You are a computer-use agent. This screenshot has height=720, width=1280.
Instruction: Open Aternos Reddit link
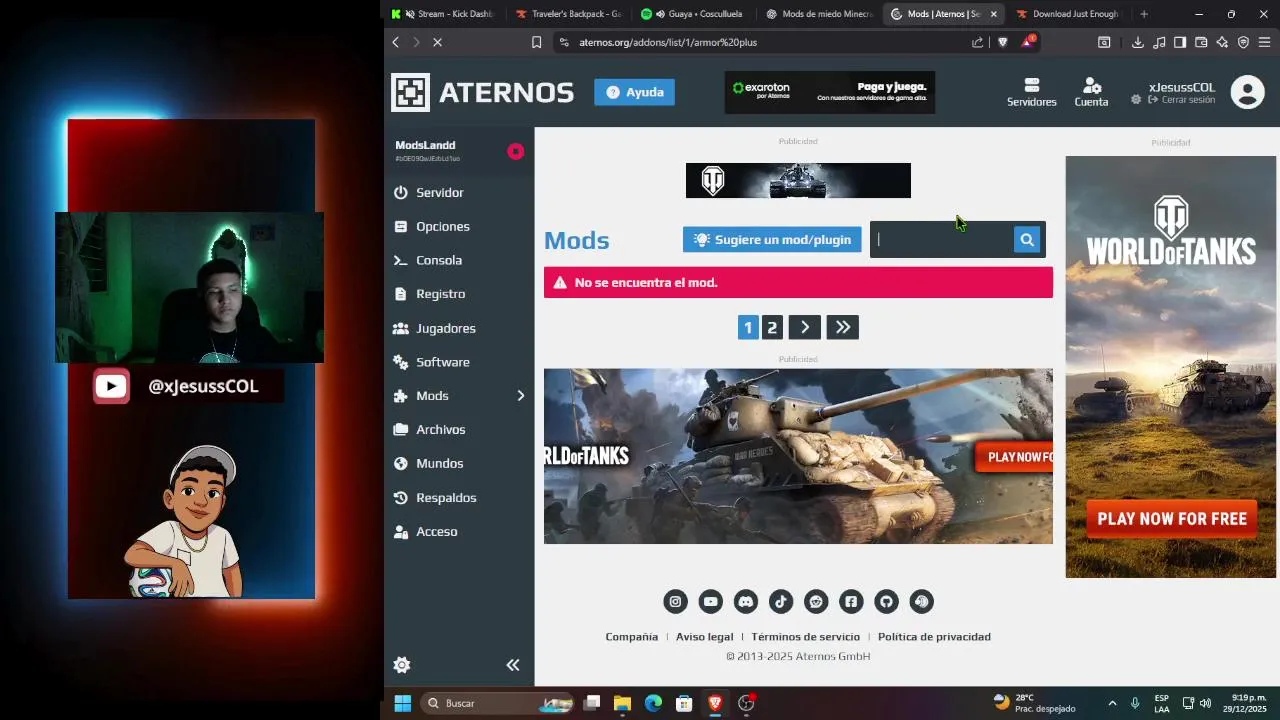816,601
